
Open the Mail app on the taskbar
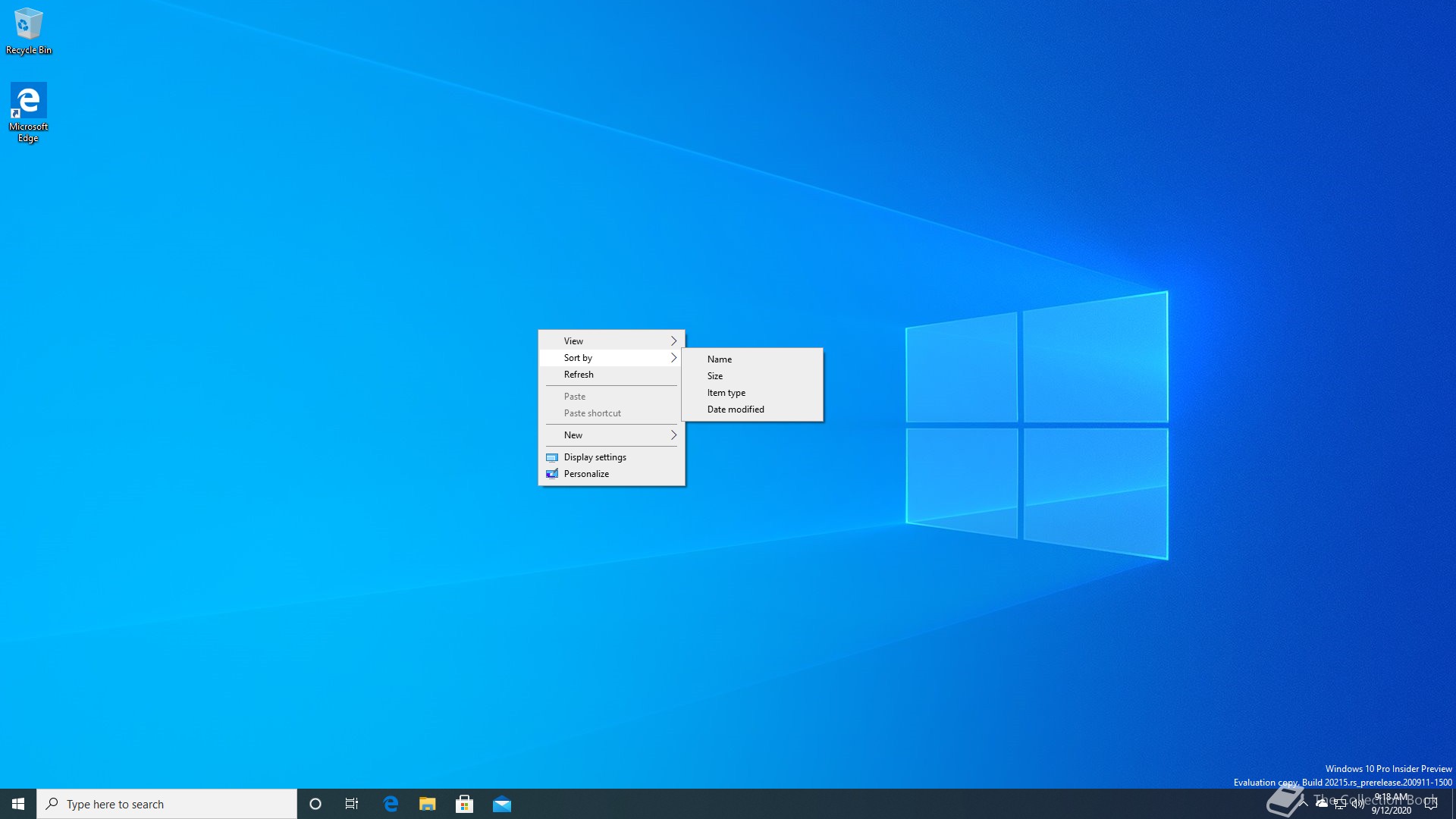click(x=502, y=804)
